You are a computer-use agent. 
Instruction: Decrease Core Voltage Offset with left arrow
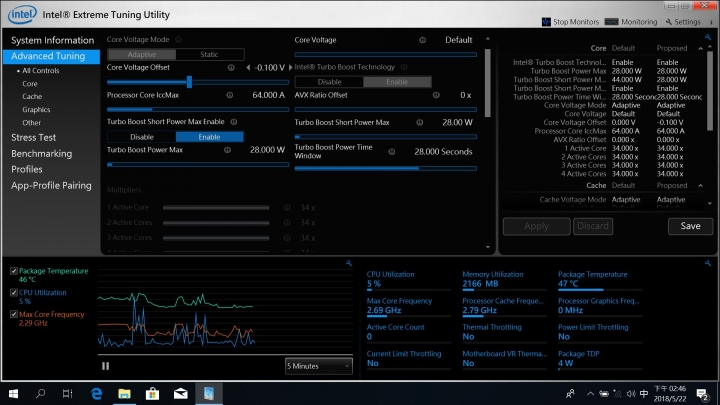coord(248,68)
